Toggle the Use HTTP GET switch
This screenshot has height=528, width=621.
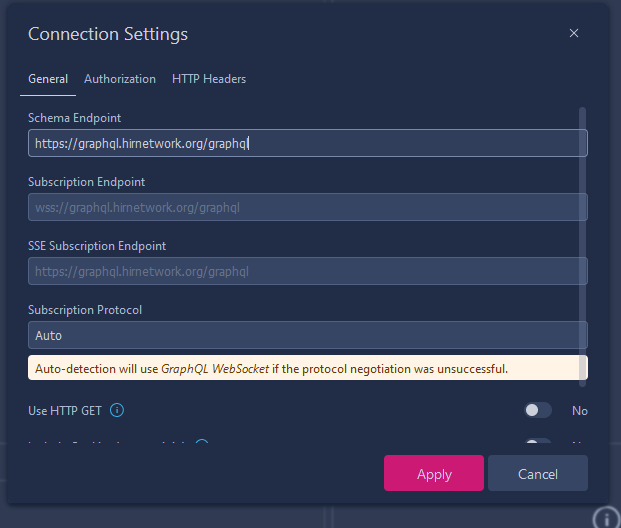pyautogui.click(x=537, y=410)
